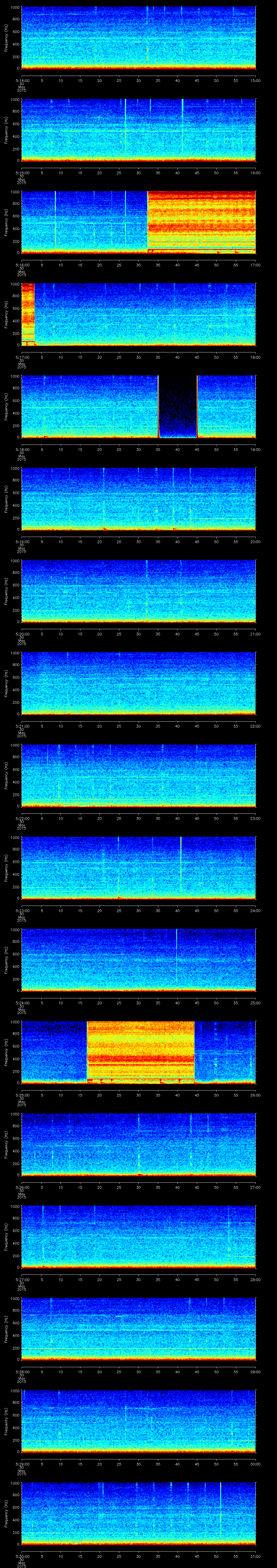Viewport: 277px width, 1568px height.
Task: Select the 5:26:00 start time label
Action: click(22, 1187)
